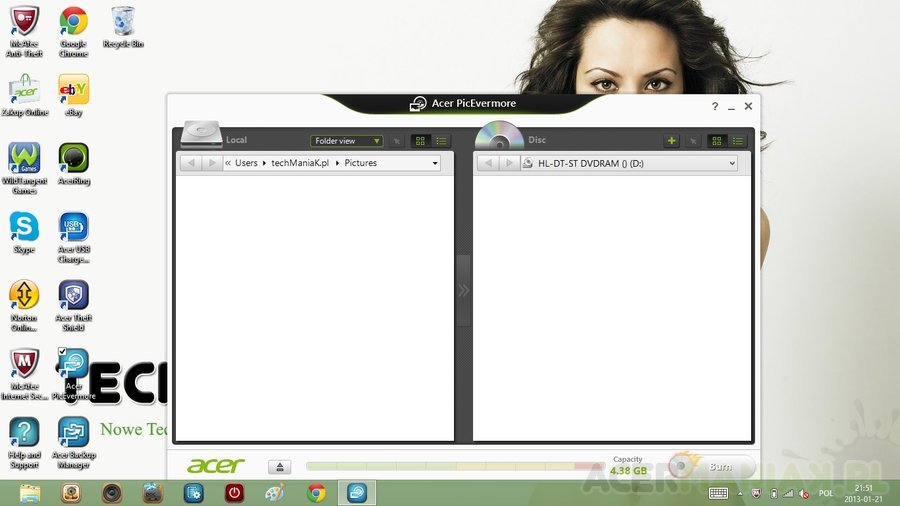Open the Folder view dropdown
Image resolution: width=900 pixels, height=506 pixels.
click(x=346, y=141)
